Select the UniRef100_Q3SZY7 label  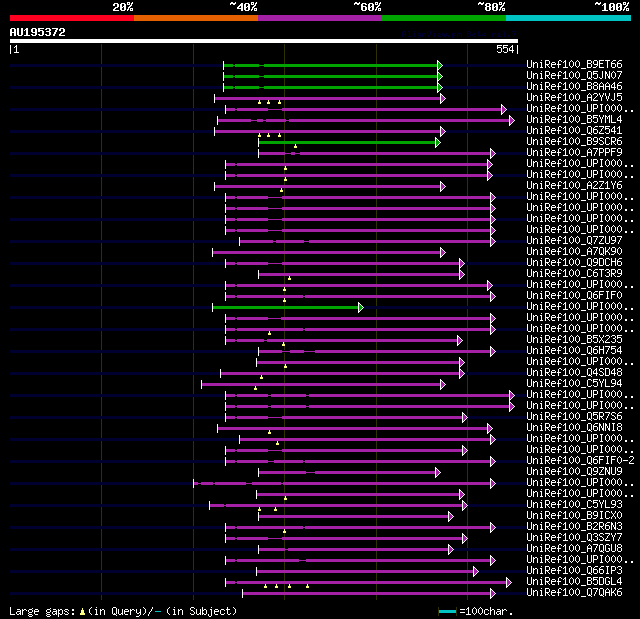point(574,537)
